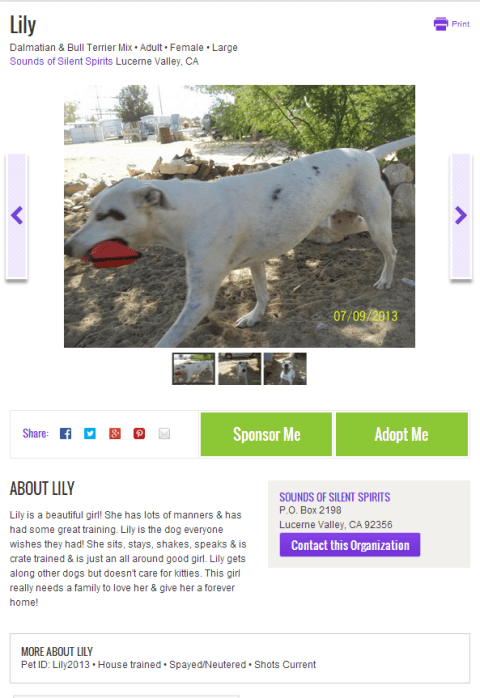Open Sounds of Silent Spirits header link
The image size is (480, 698).
point(61,61)
